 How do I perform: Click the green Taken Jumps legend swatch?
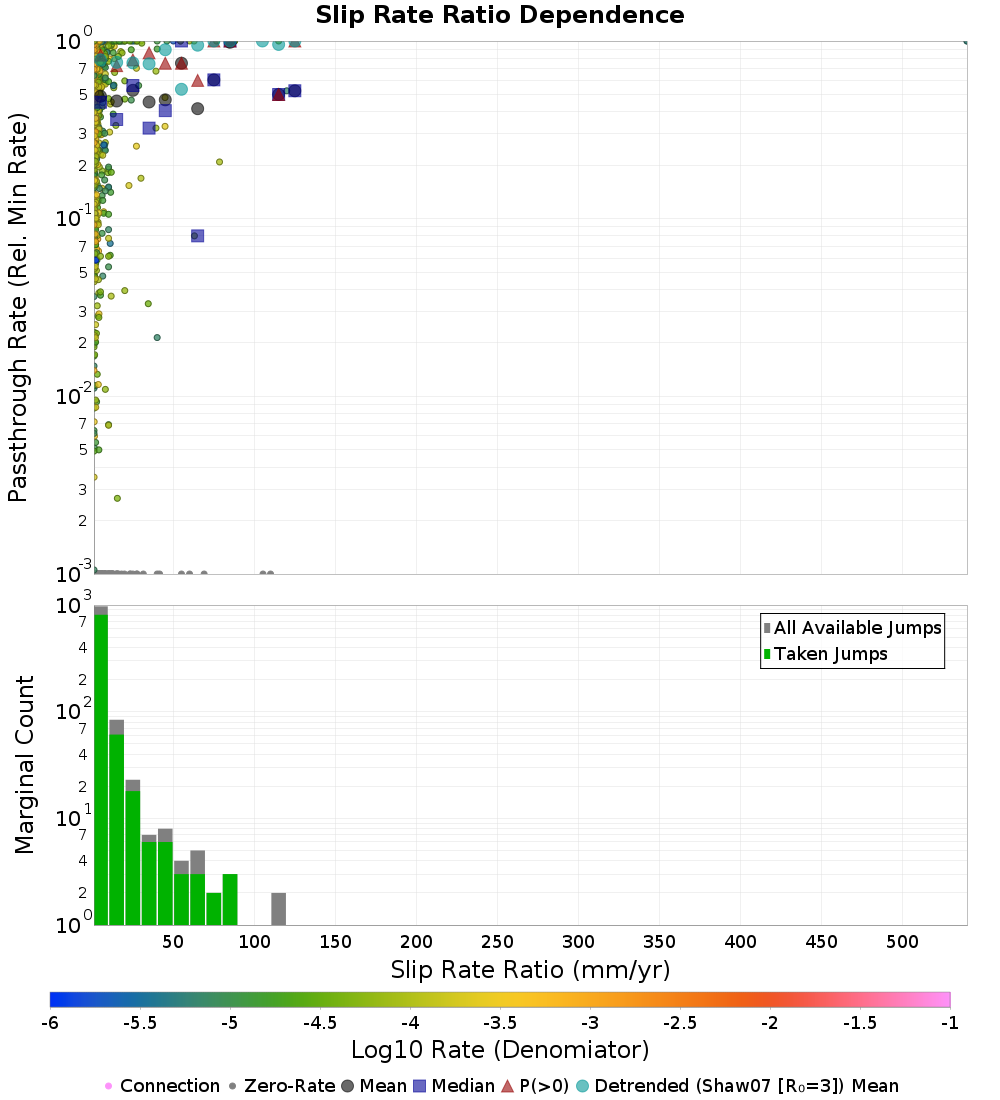click(x=767, y=654)
